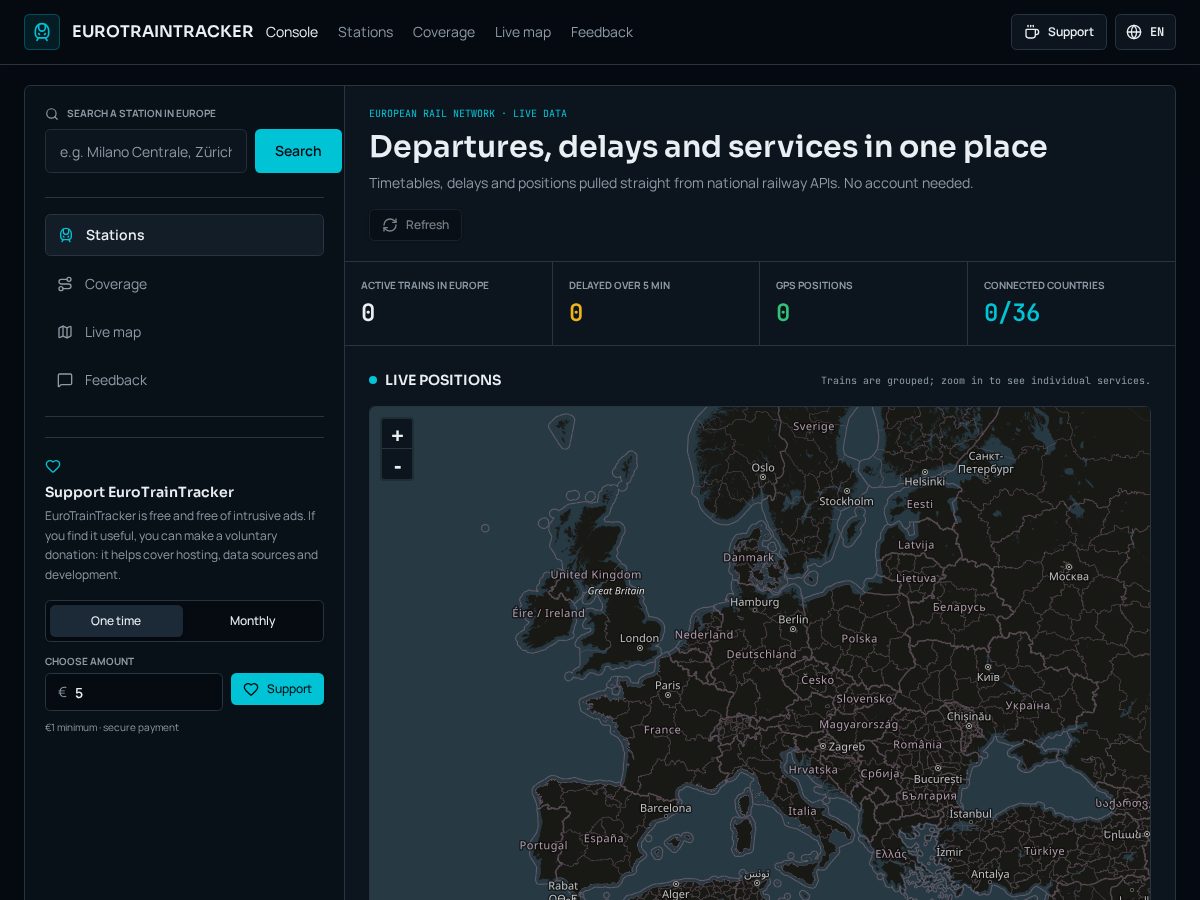Select Live map in the sidebar menu

[184, 332]
